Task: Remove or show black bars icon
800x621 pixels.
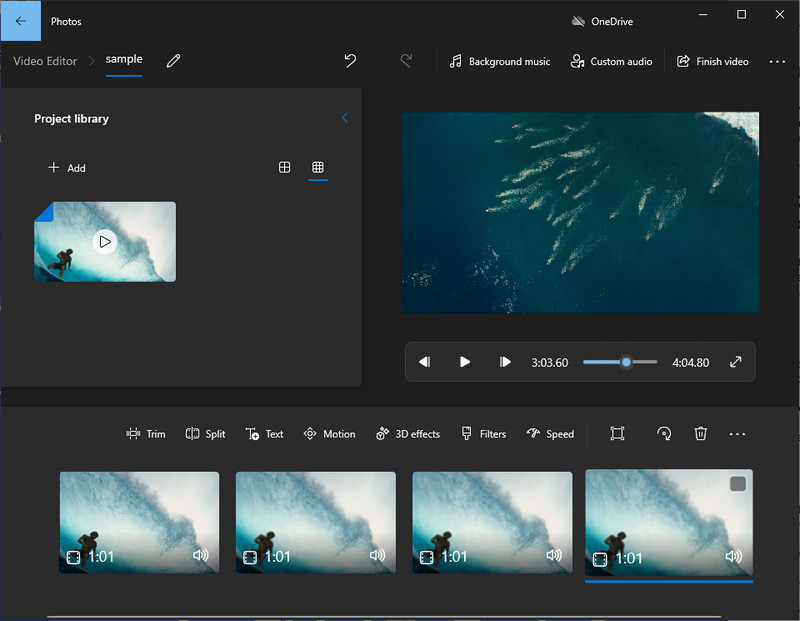Action: pos(617,434)
